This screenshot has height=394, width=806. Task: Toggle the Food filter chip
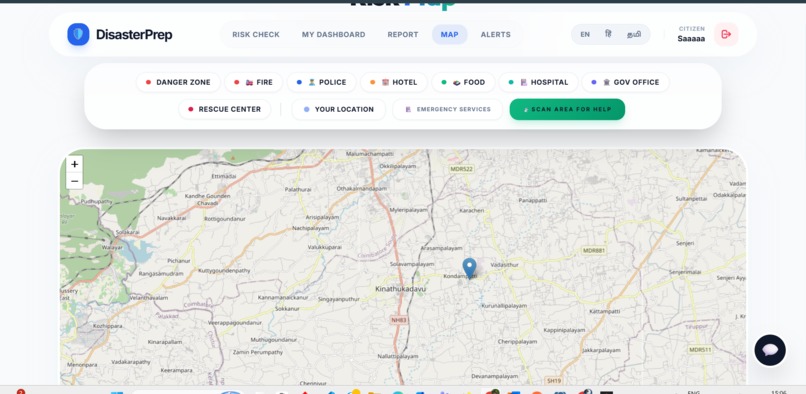[464, 82]
